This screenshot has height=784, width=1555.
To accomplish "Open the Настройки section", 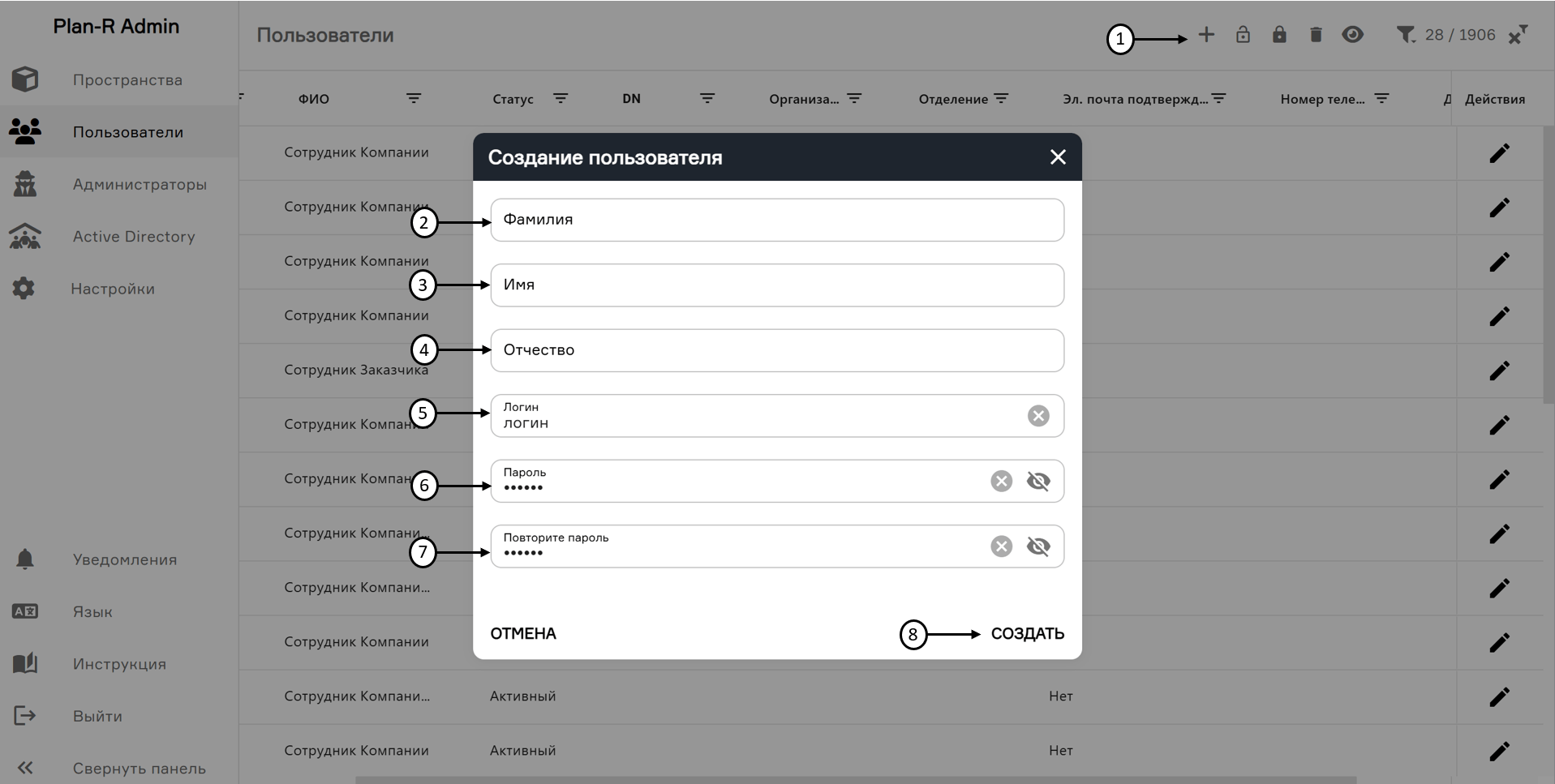I will tap(114, 289).
